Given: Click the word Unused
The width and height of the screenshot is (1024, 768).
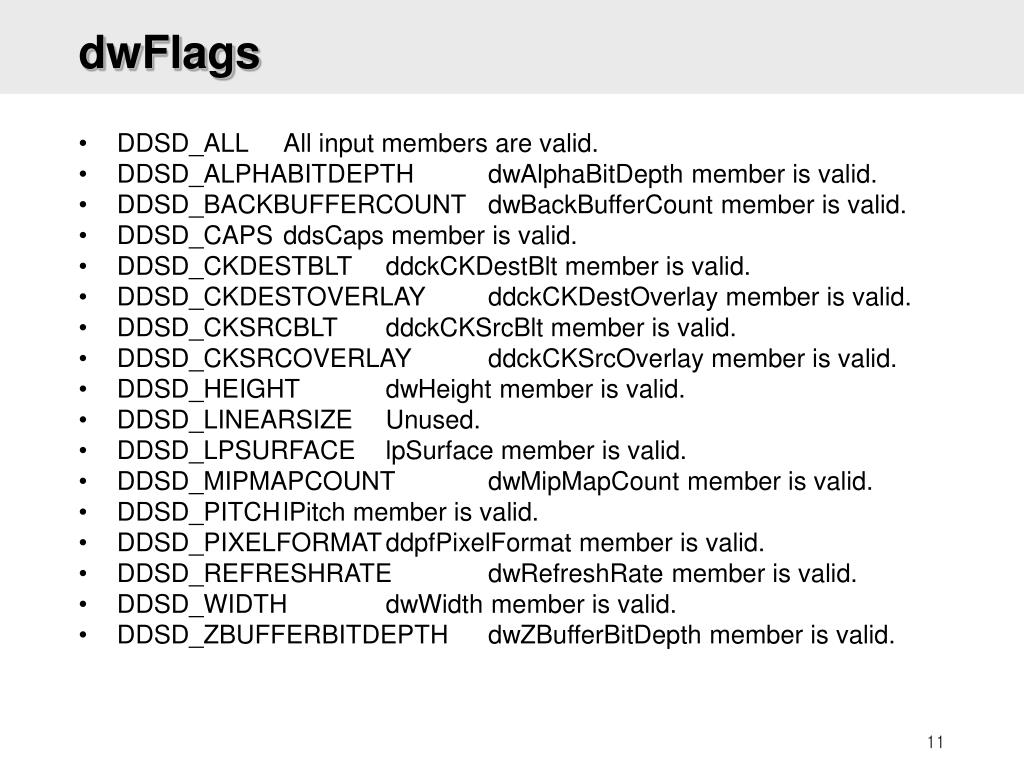Looking at the screenshot, I should (432, 419).
